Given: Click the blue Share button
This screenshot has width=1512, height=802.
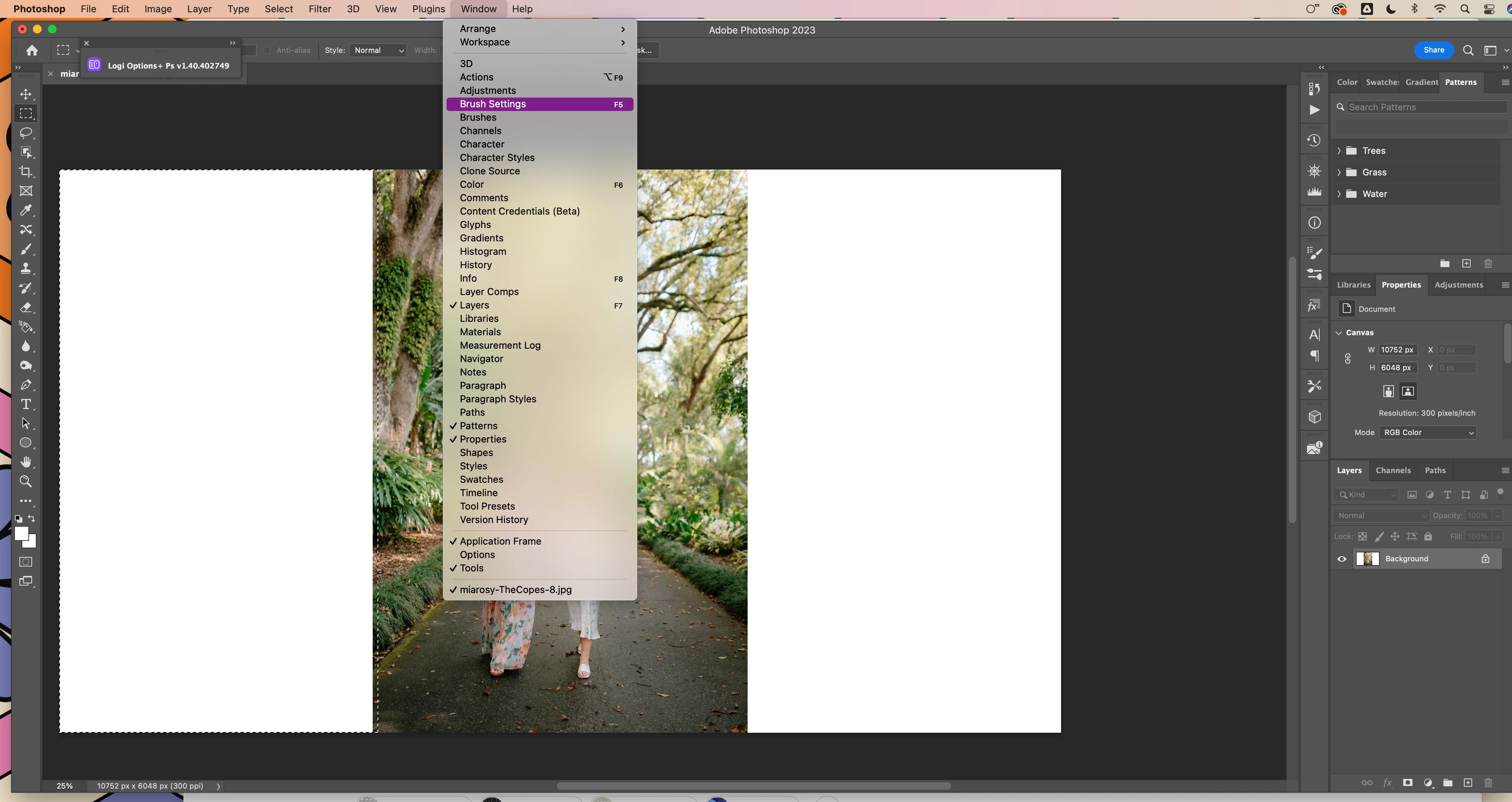Looking at the screenshot, I should [x=1433, y=50].
